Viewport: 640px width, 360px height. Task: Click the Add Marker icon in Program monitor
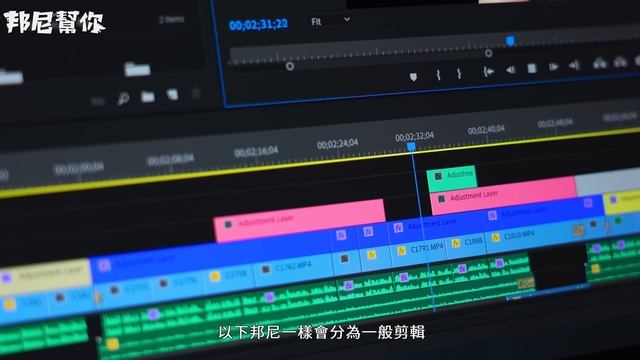click(x=413, y=77)
